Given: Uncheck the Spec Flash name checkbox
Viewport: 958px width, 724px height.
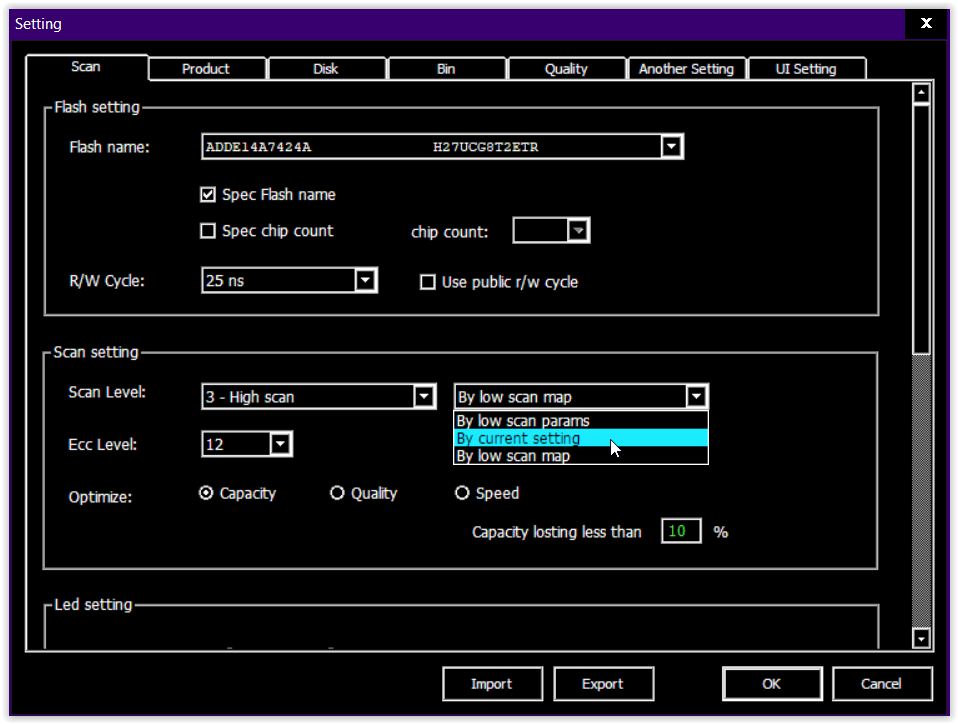Looking at the screenshot, I should 208,194.
